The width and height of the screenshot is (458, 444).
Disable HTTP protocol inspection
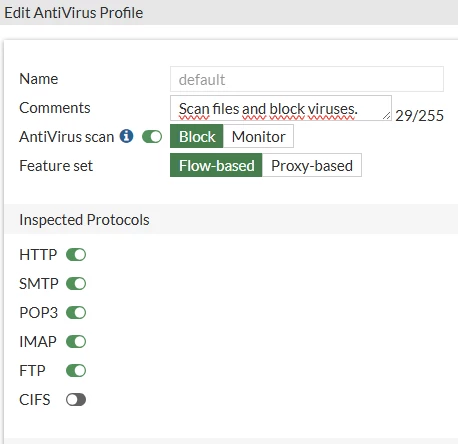(76, 255)
